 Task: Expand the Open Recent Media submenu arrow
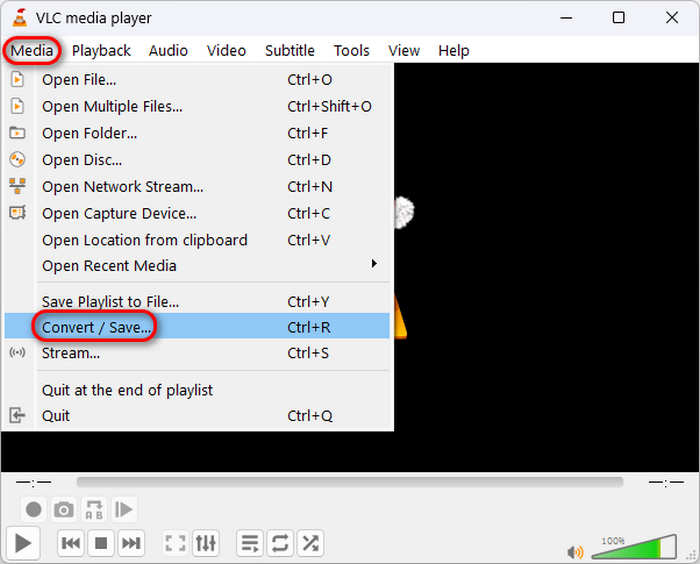tap(374, 264)
